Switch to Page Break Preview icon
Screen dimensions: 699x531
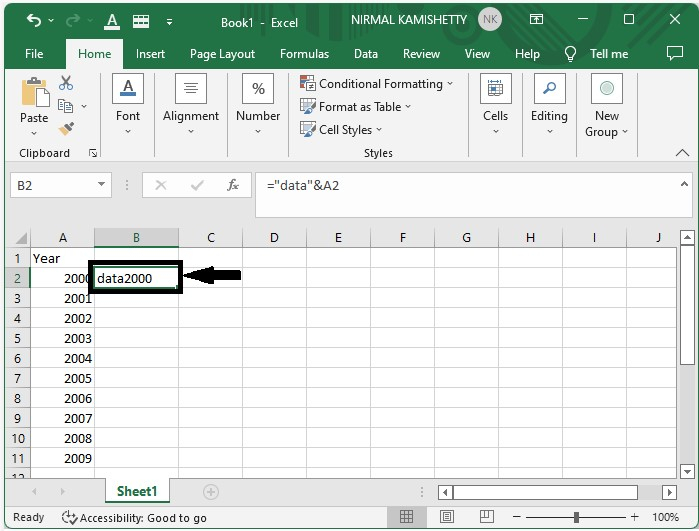[x=486, y=517]
